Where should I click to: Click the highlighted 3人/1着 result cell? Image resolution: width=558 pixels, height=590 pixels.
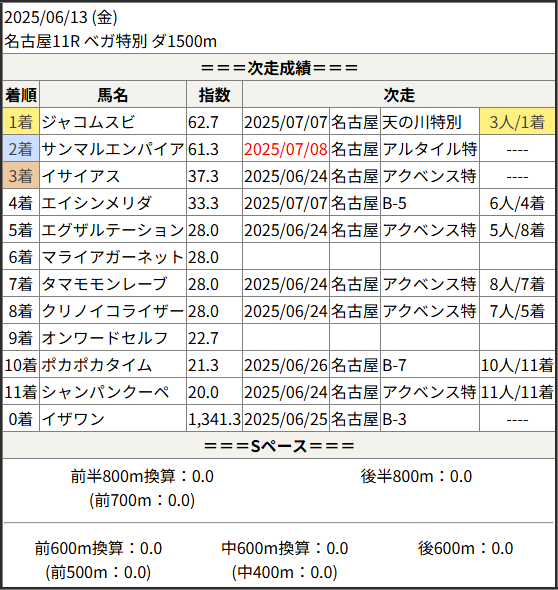(517, 122)
